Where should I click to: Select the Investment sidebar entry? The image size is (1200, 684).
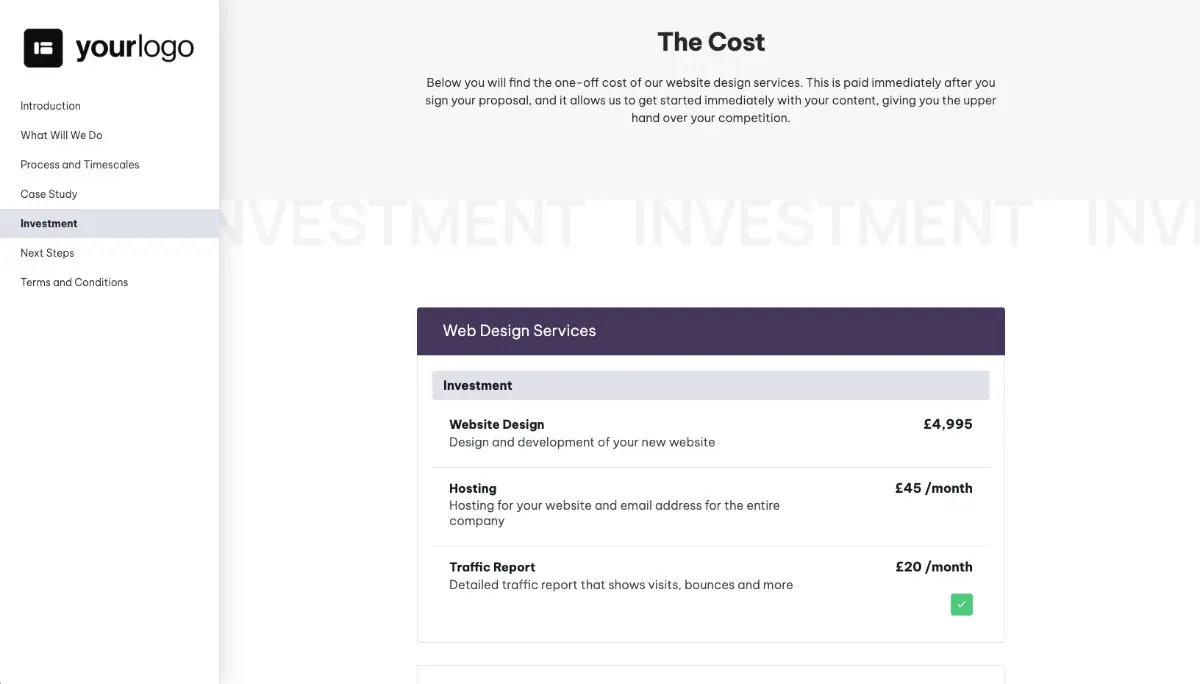(48, 223)
